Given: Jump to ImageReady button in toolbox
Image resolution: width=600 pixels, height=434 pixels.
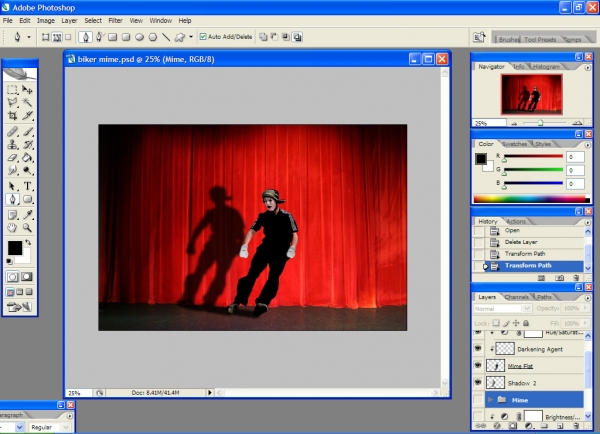Looking at the screenshot, I should (x=19, y=307).
